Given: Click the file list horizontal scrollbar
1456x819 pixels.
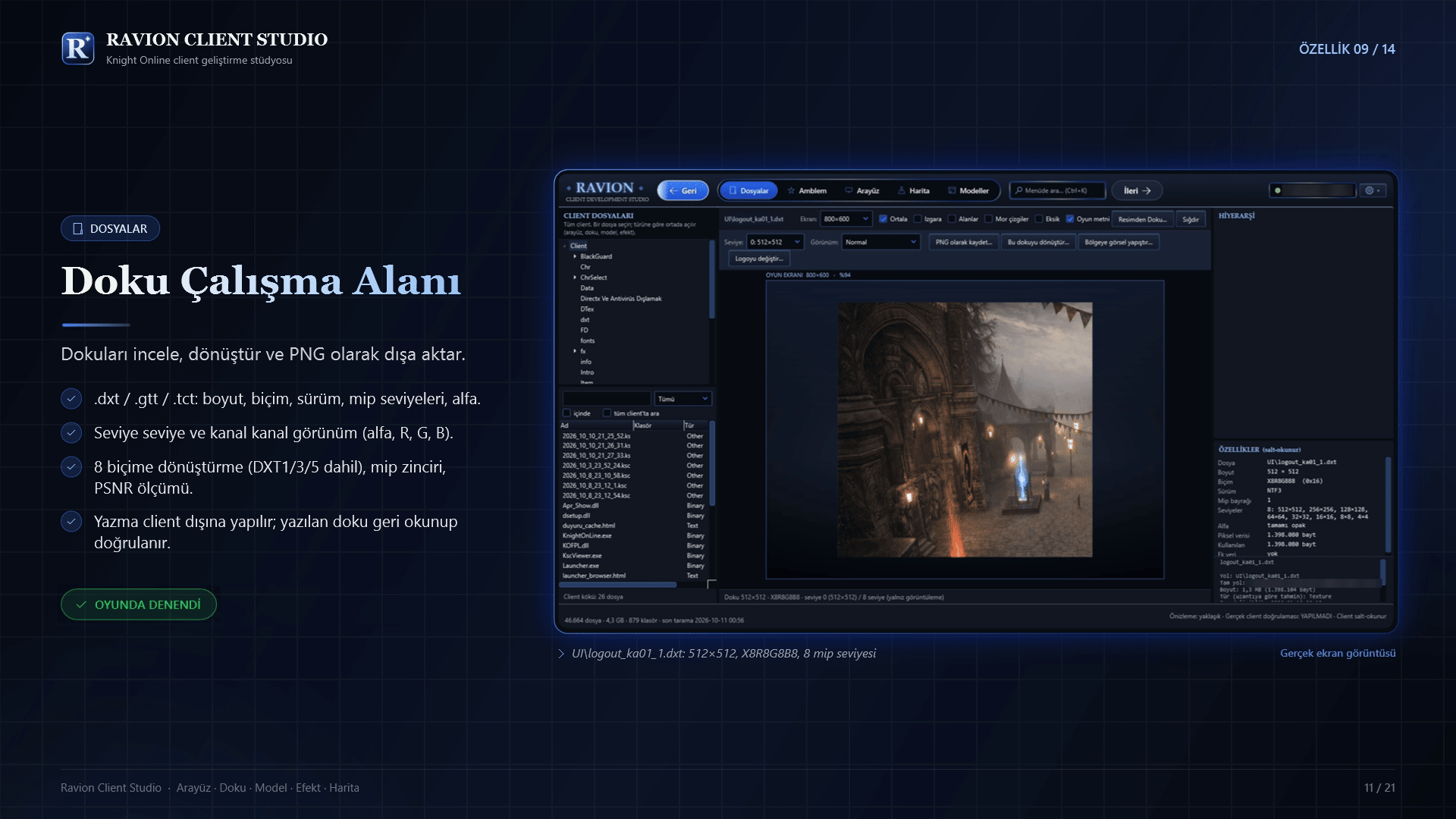Looking at the screenshot, I should coord(618,585).
